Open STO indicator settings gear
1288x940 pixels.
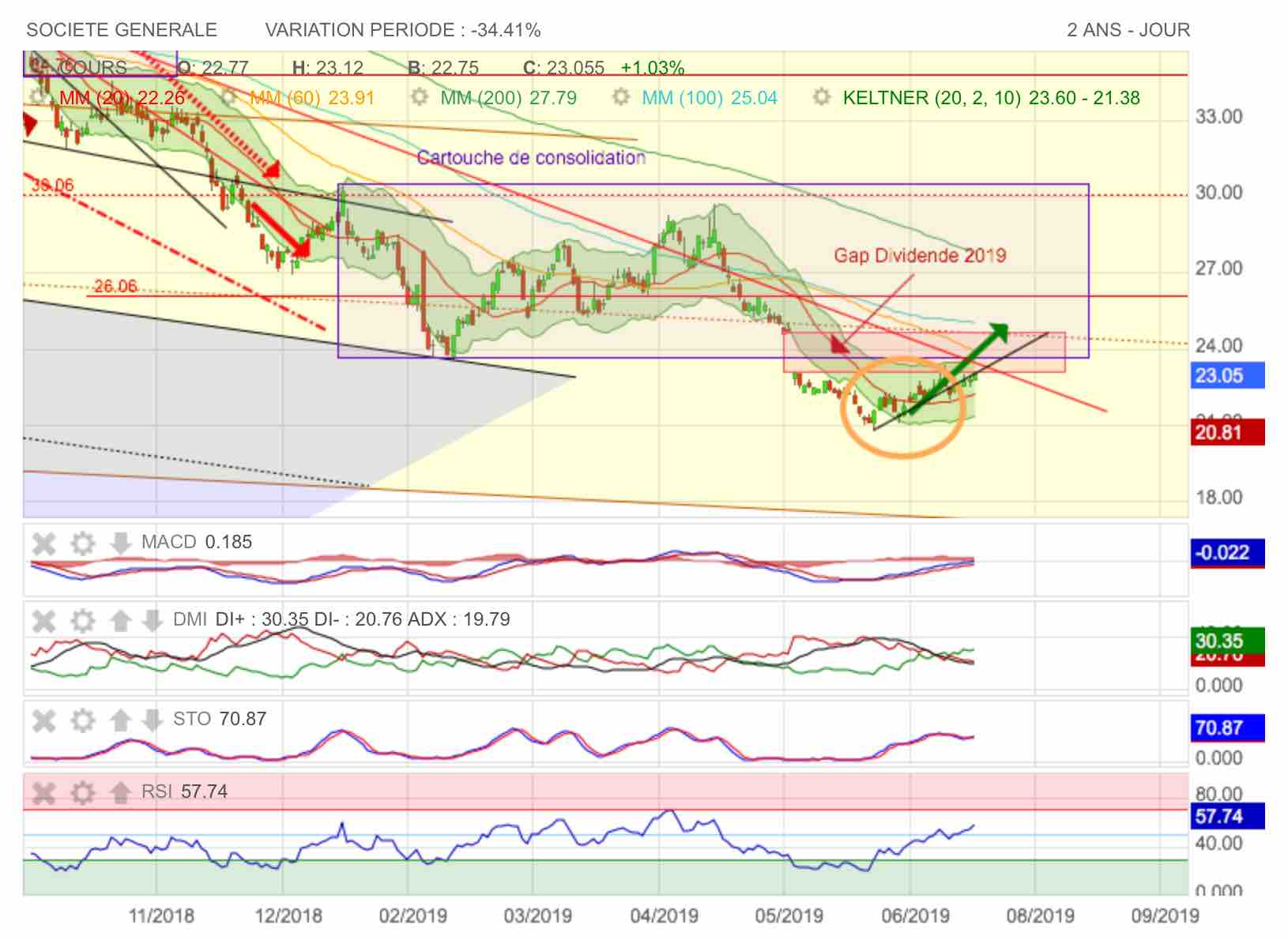click(x=82, y=720)
